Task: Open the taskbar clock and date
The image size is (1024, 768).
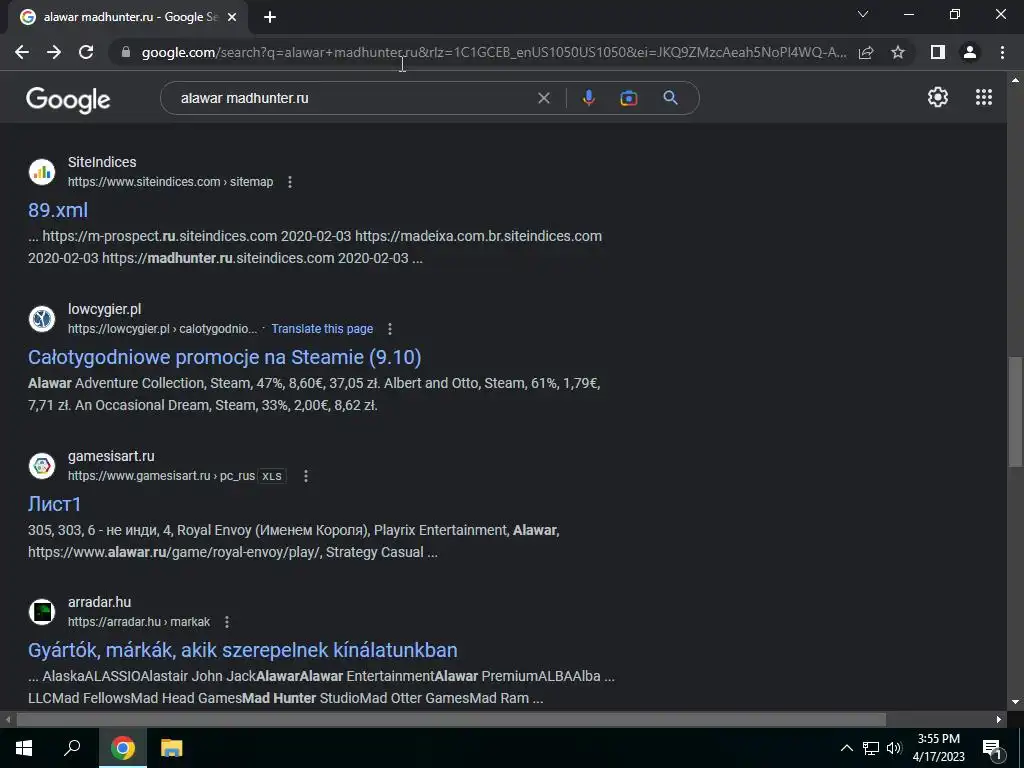Action: 938,748
